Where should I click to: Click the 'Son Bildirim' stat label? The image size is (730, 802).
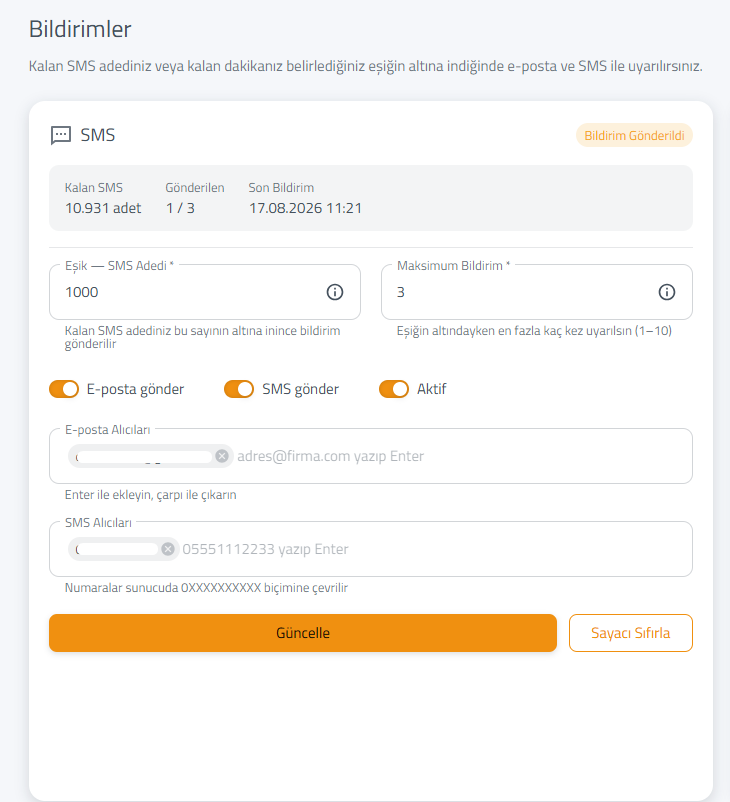click(281, 188)
